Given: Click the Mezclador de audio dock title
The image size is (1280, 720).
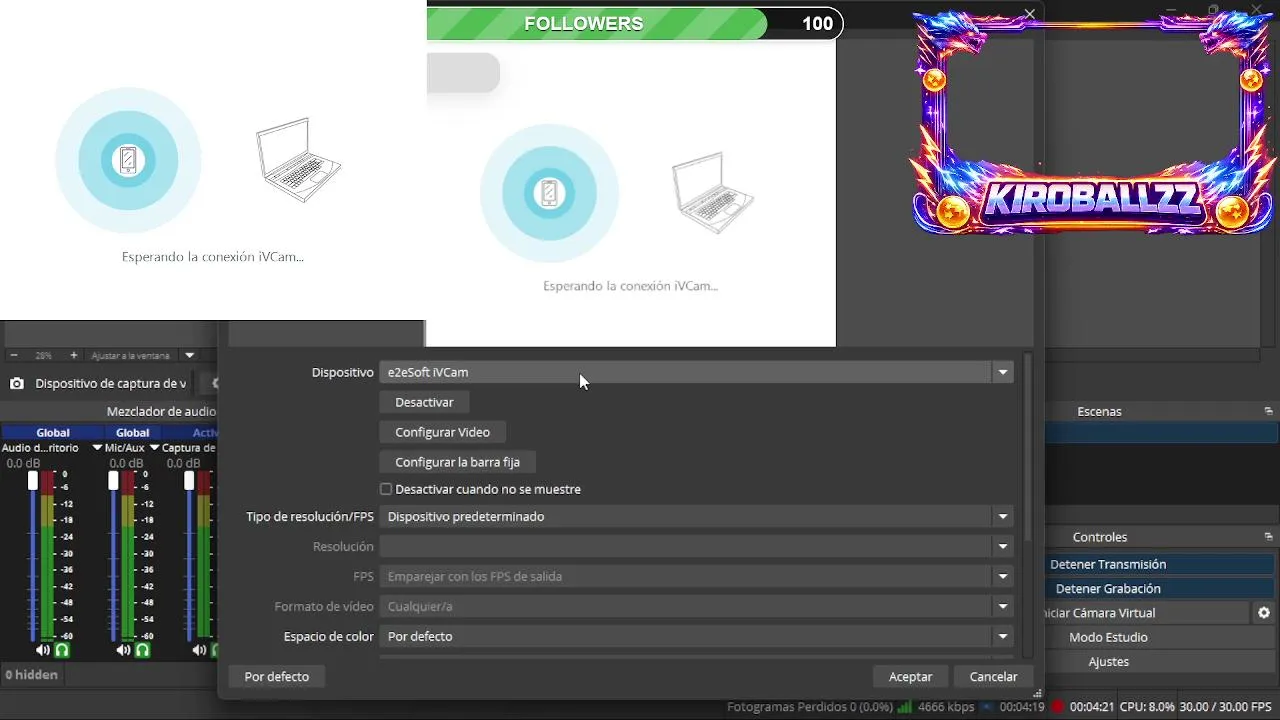Looking at the screenshot, I should tap(161, 411).
